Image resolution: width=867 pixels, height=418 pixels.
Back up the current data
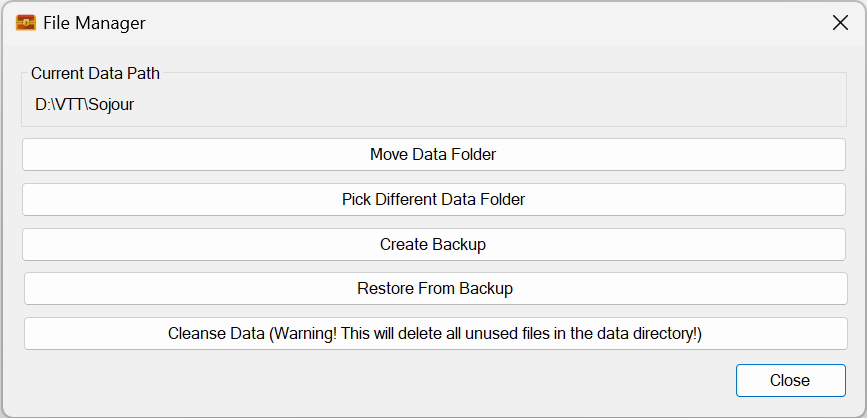pyautogui.click(x=433, y=244)
